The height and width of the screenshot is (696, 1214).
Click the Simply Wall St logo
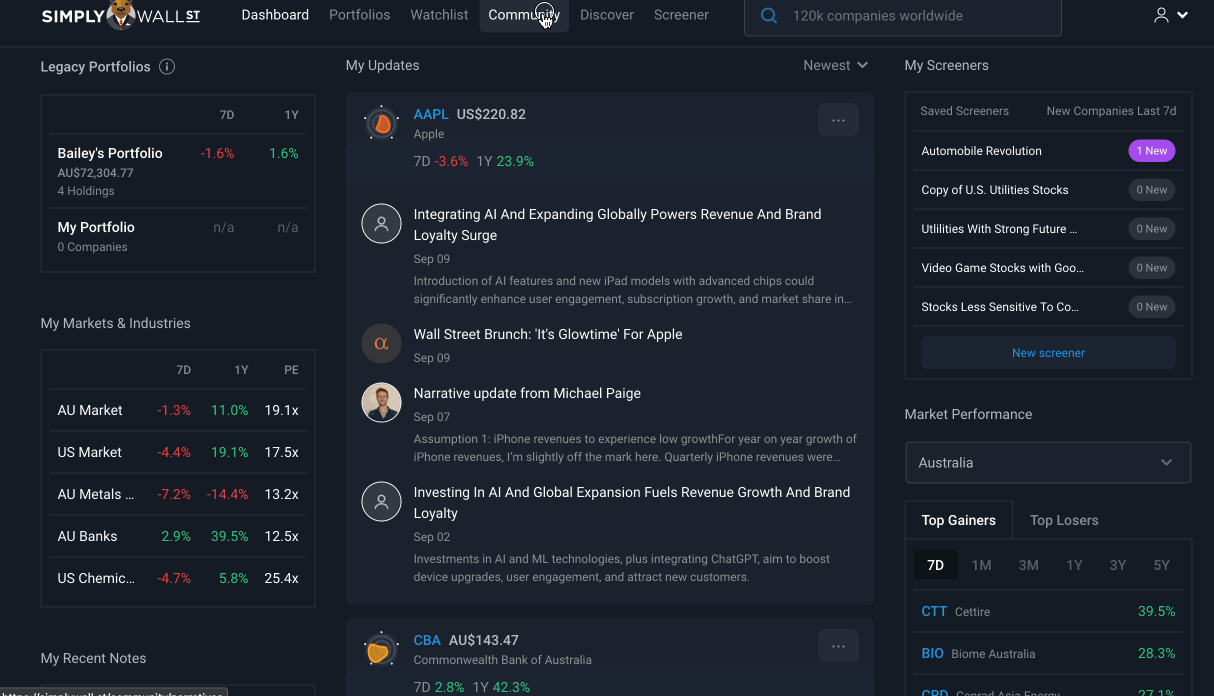click(121, 15)
